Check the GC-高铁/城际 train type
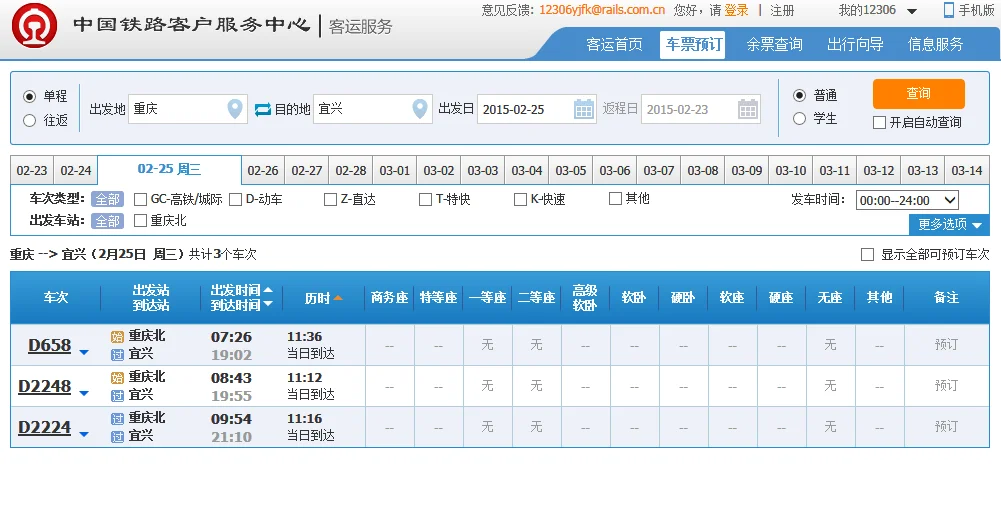Image resolution: width=1001 pixels, height=505 pixels. pos(140,200)
